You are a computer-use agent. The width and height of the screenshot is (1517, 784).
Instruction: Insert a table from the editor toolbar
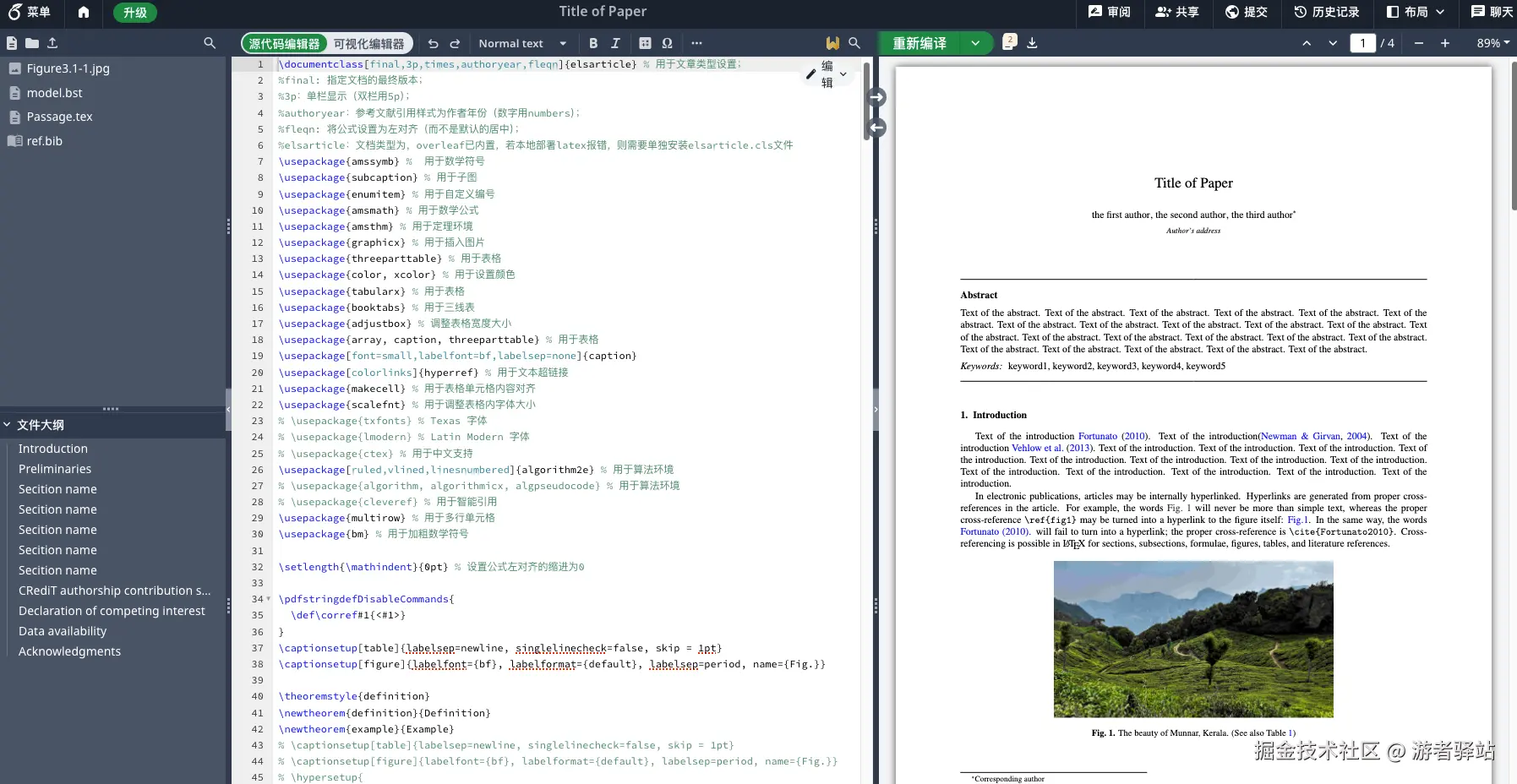(x=645, y=43)
